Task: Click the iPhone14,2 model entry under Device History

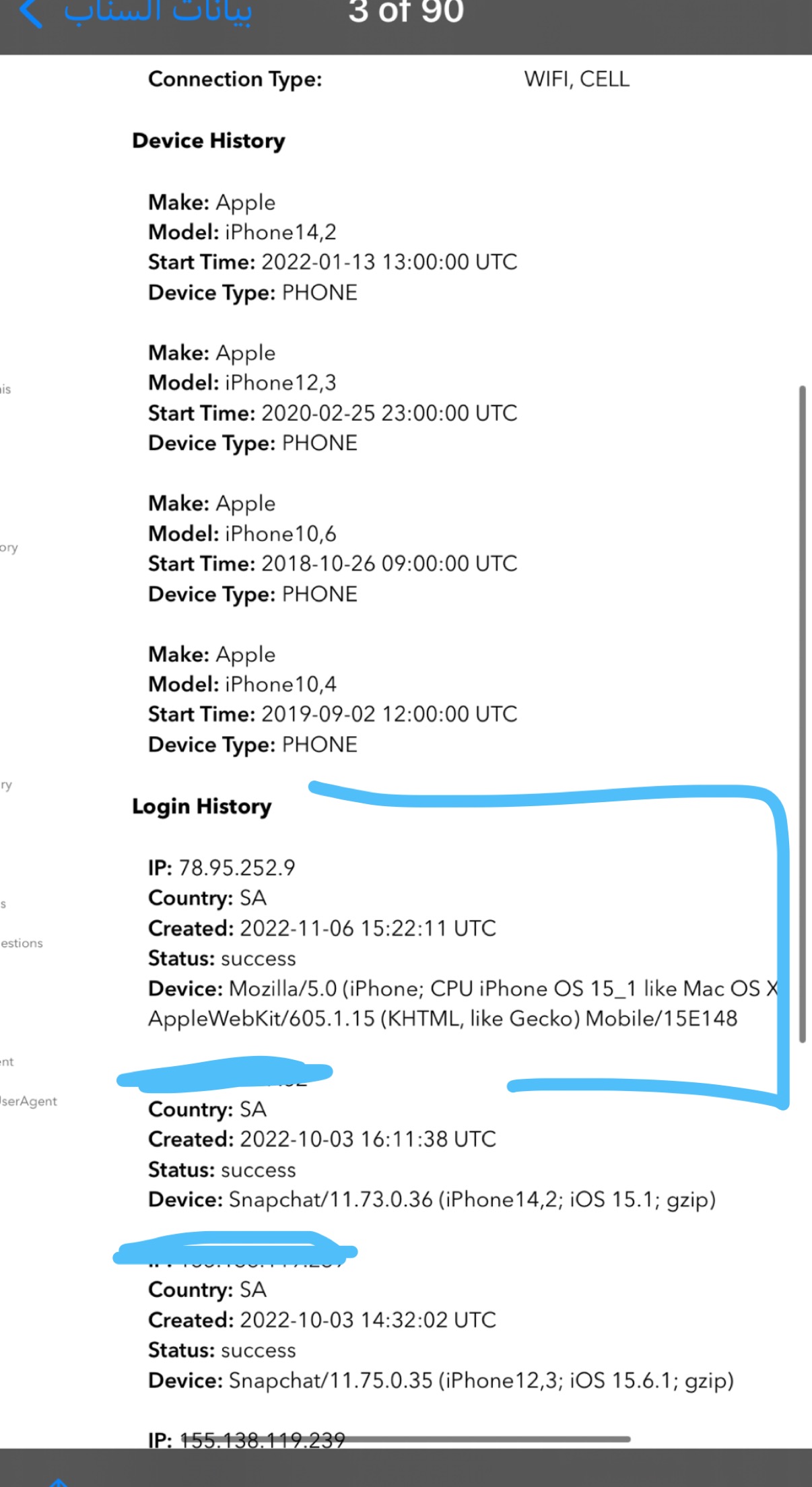Action: tap(242, 232)
